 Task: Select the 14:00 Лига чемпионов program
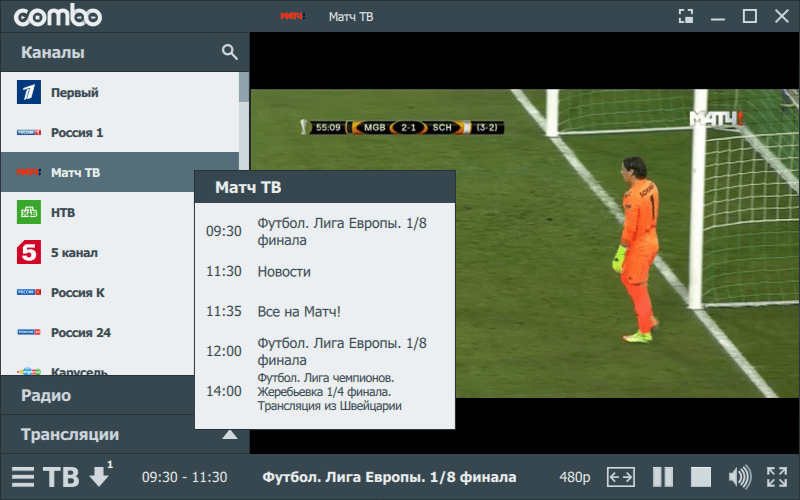pyautogui.click(x=324, y=391)
